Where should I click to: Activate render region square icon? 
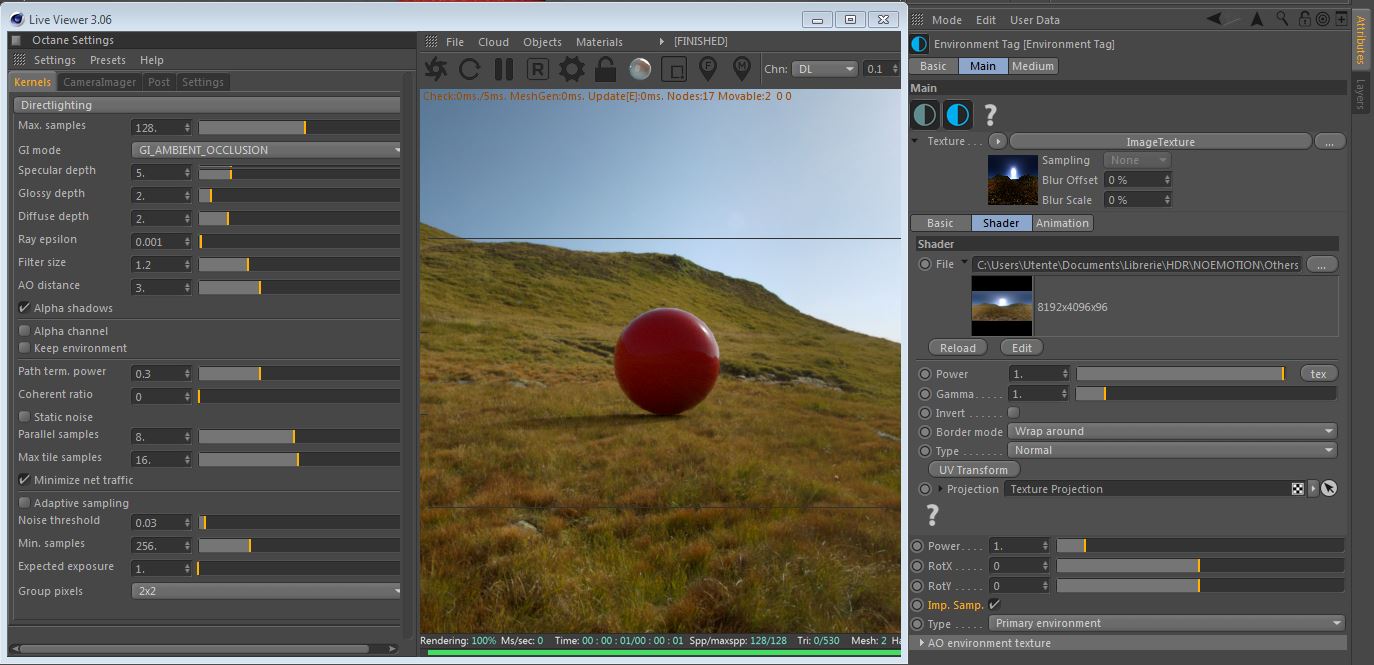pyautogui.click(x=674, y=69)
